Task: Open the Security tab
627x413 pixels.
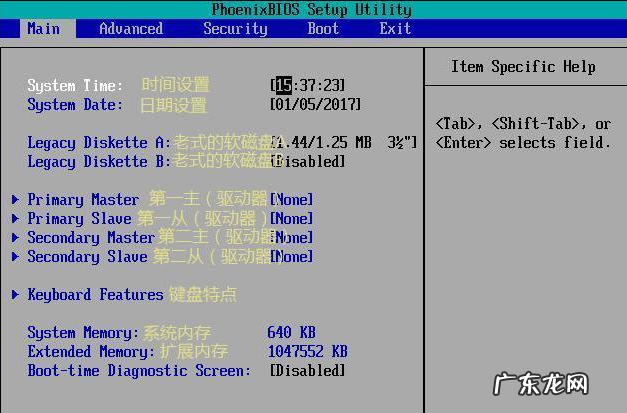Action: tap(235, 29)
